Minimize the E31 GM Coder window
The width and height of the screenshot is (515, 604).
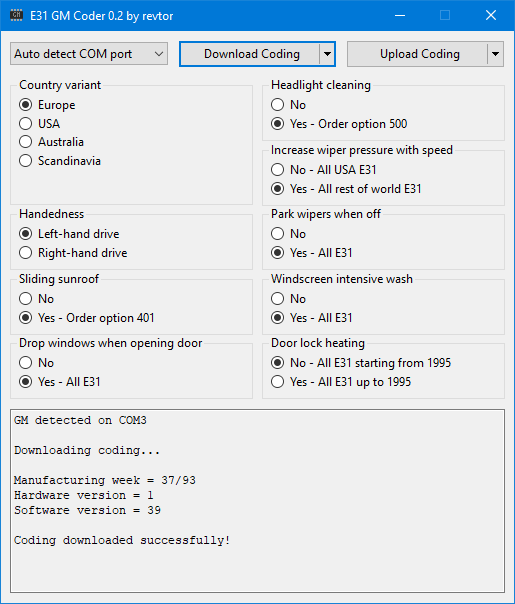[x=400, y=15]
